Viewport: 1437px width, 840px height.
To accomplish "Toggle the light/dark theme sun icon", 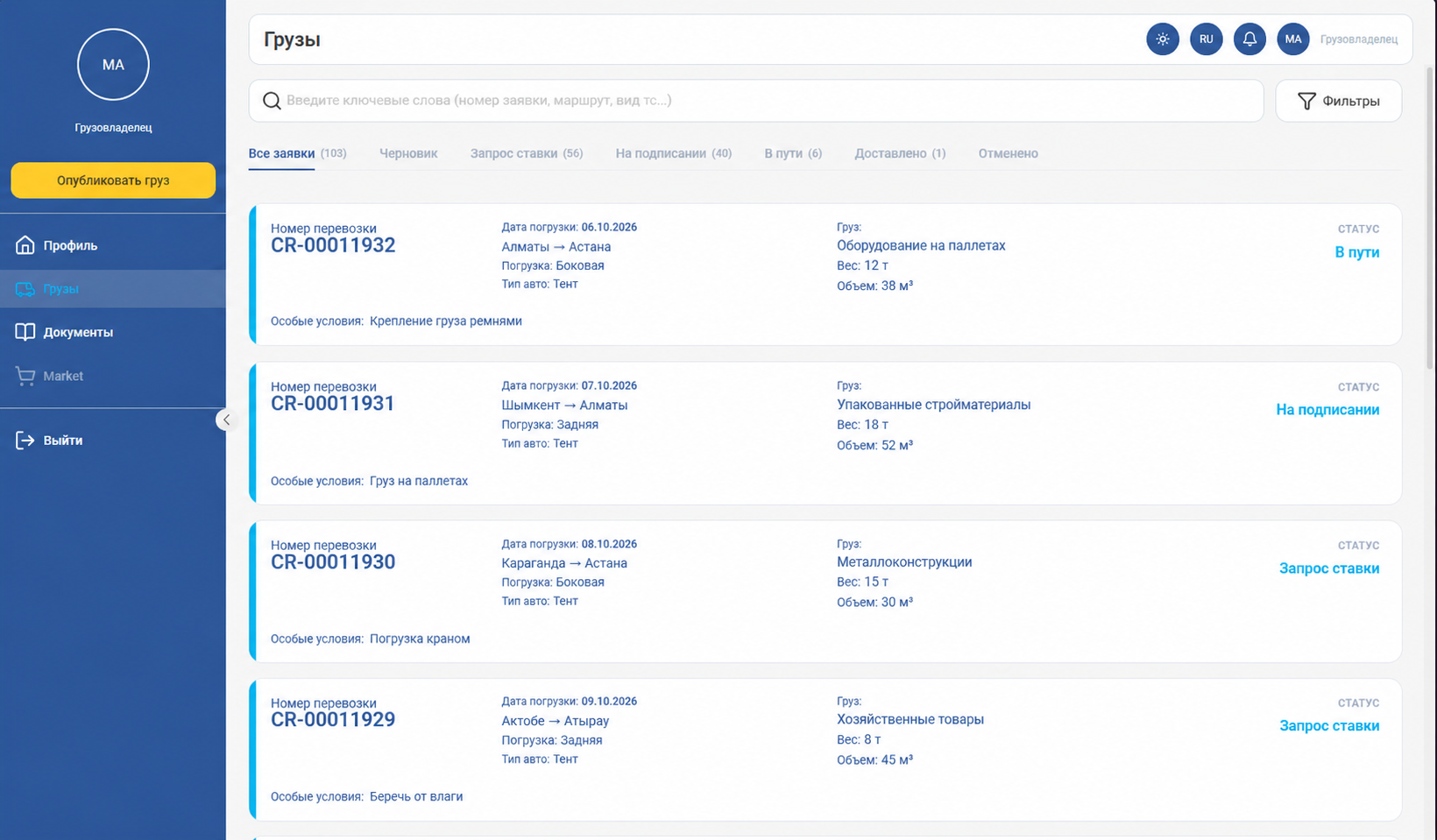I will tap(1163, 39).
